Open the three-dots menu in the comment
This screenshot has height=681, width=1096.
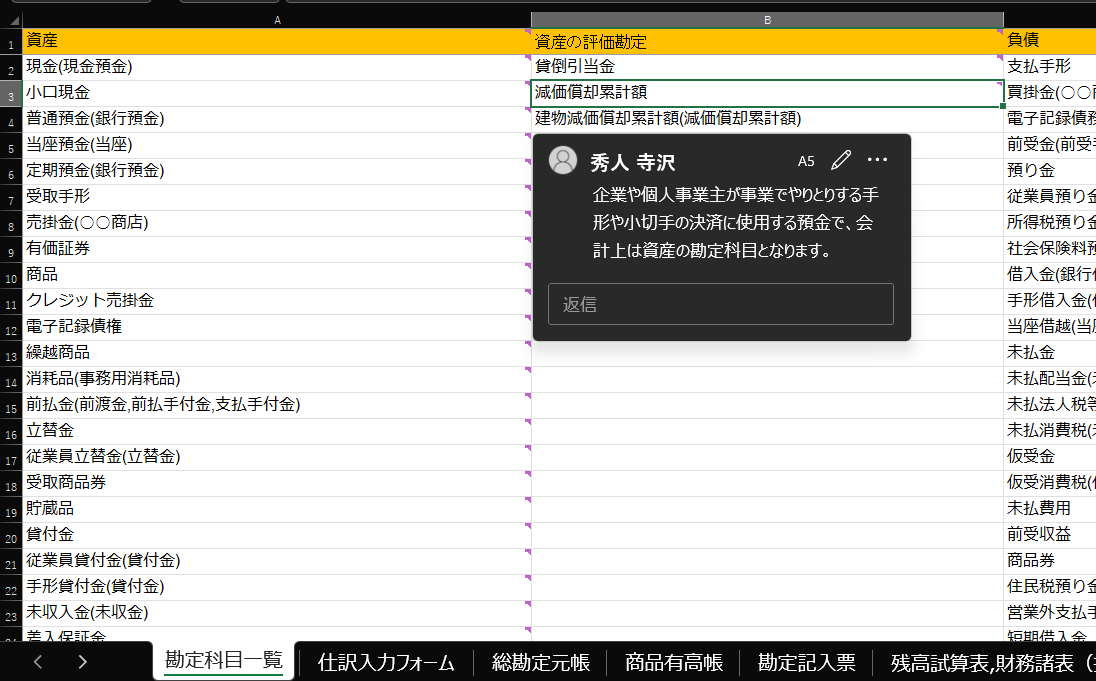click(877, 160)
